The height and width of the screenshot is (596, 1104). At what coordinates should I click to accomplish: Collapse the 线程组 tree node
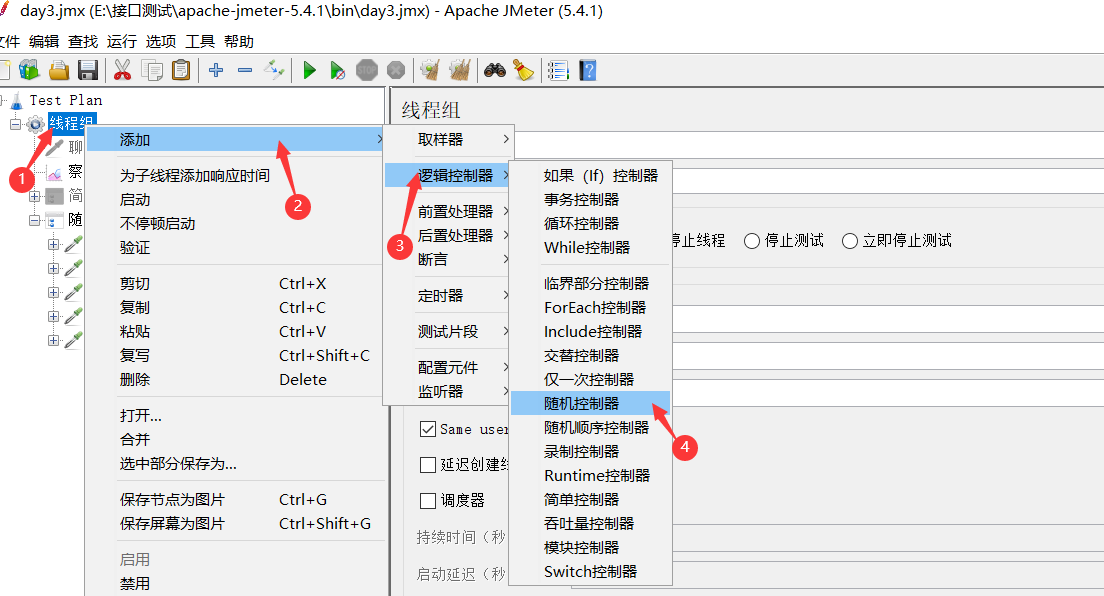pos(15,125)
